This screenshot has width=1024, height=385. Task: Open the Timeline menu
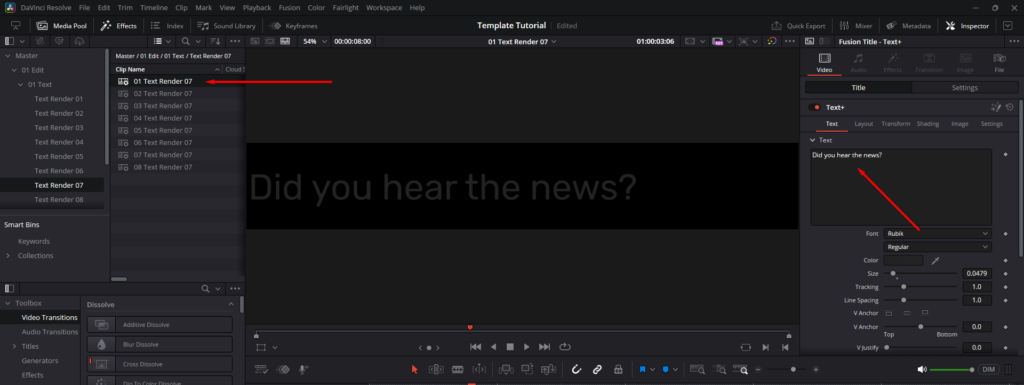pyautogui.click(x=154, y=8)
